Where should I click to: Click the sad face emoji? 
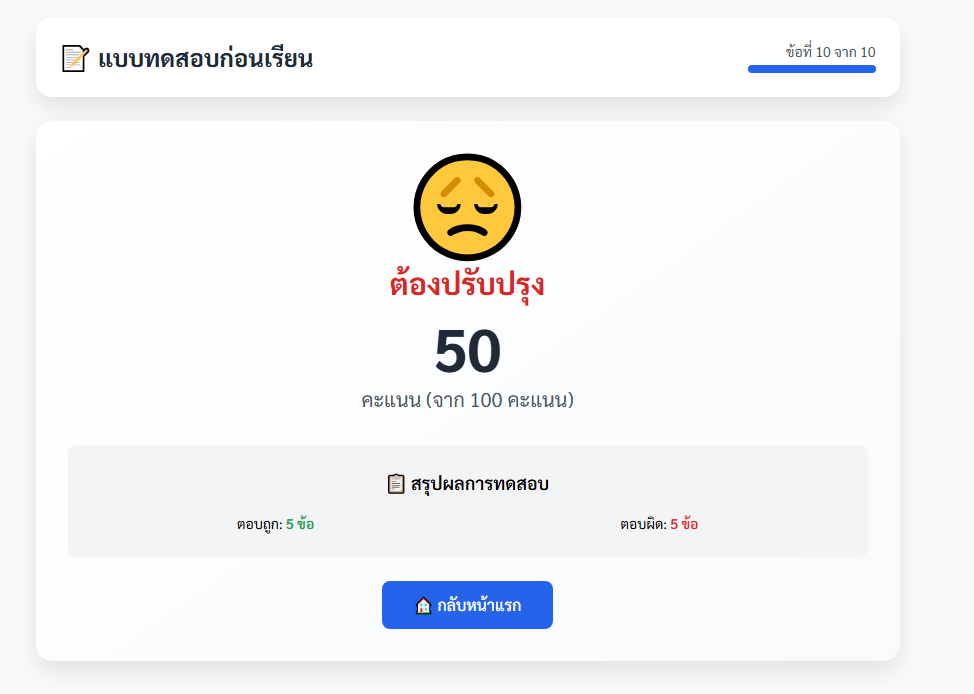click(467, 207)
